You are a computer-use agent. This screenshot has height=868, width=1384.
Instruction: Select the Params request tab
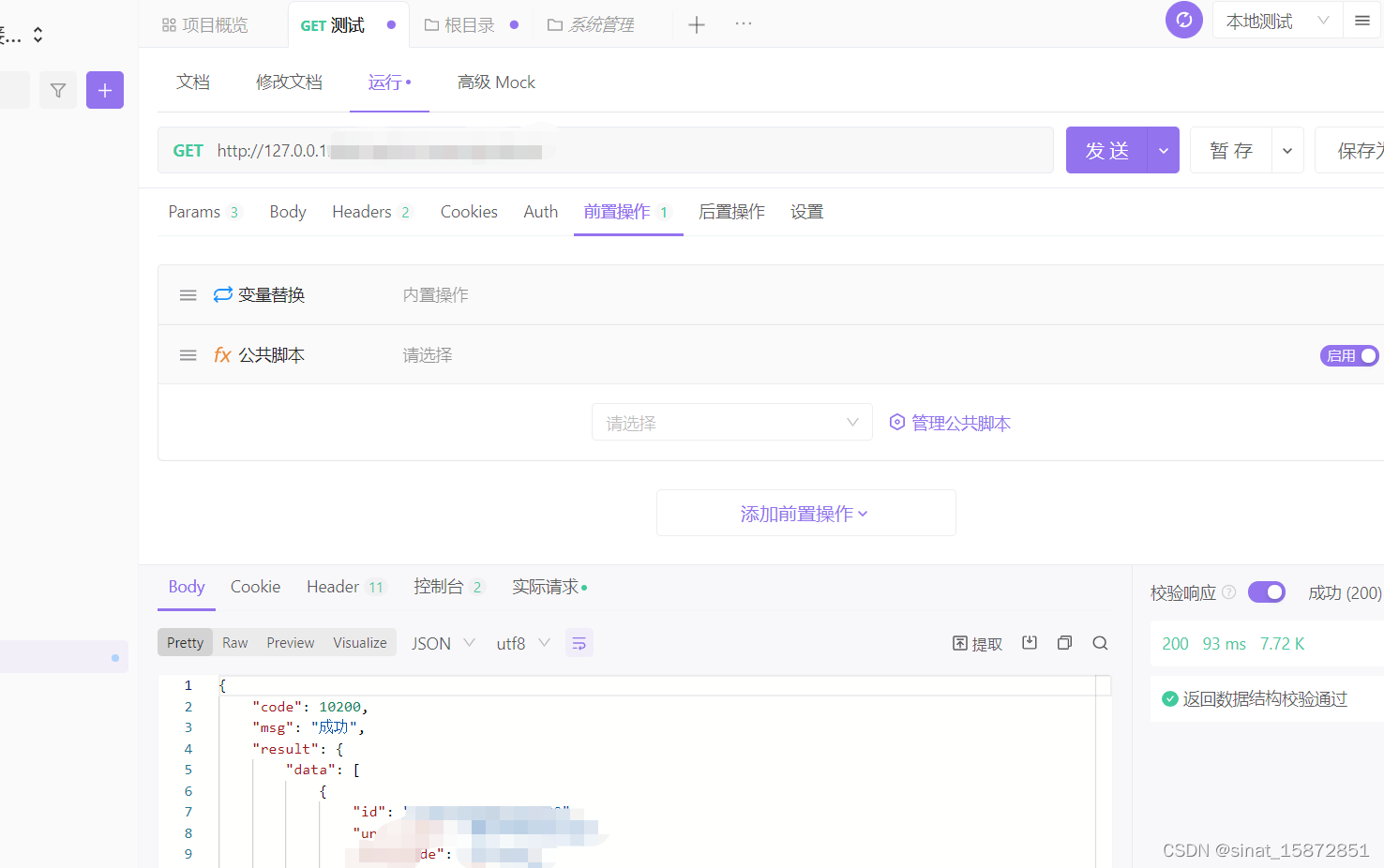[x=203, y=212]
